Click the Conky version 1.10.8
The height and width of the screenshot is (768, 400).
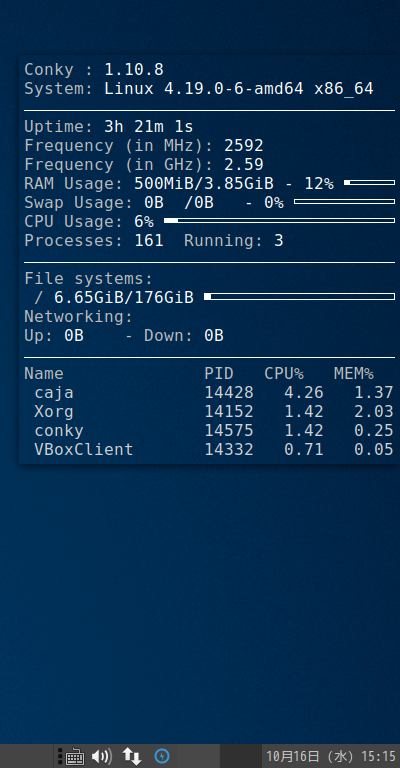[x=134, y=70]
